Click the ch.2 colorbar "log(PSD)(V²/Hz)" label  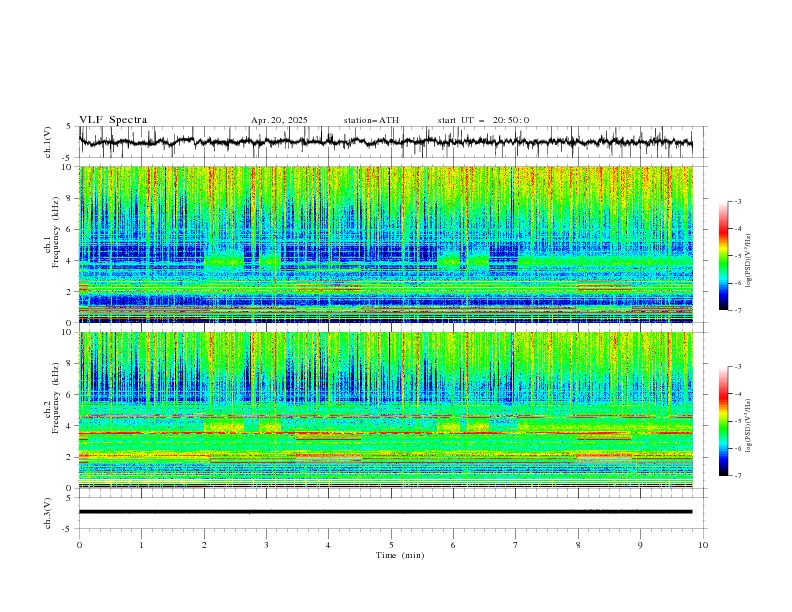[748, 425]
